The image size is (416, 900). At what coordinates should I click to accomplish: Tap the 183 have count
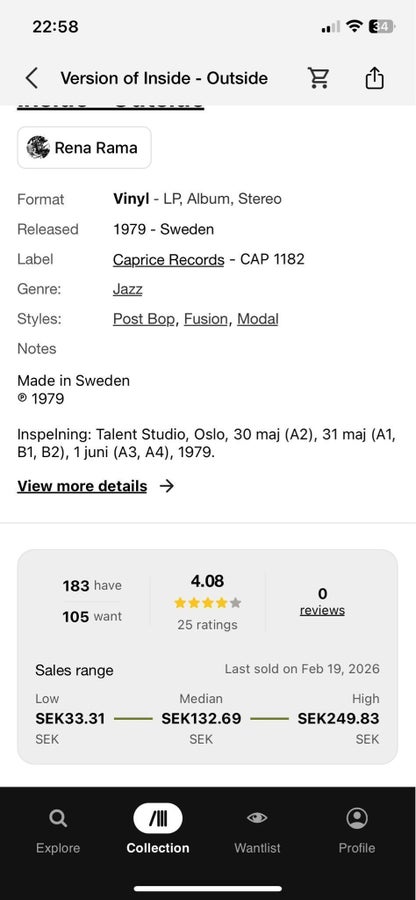pyautogui.click(x=92, y=585)
